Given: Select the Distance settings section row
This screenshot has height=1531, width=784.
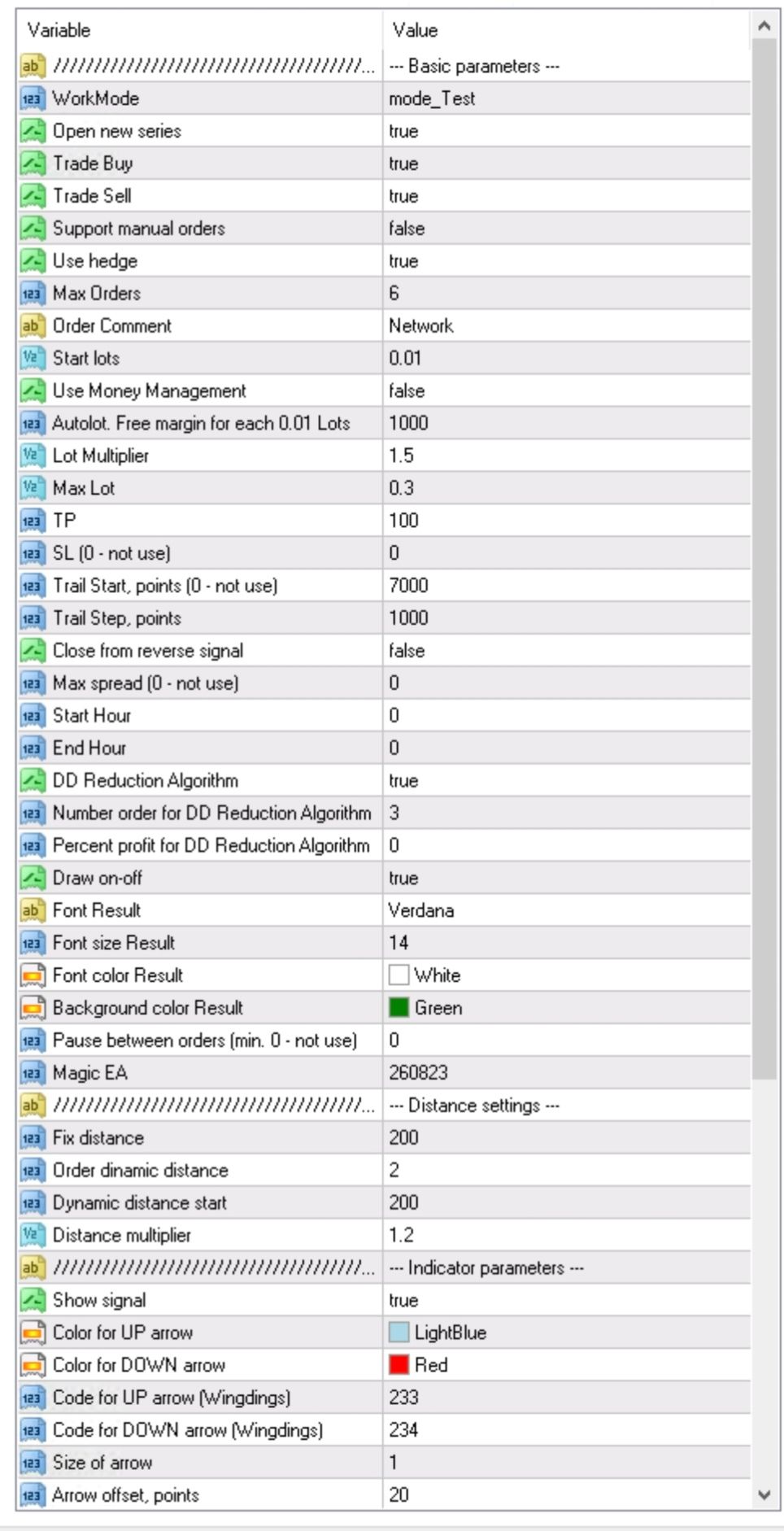Looking at the screenshot, I should 384,1106.
